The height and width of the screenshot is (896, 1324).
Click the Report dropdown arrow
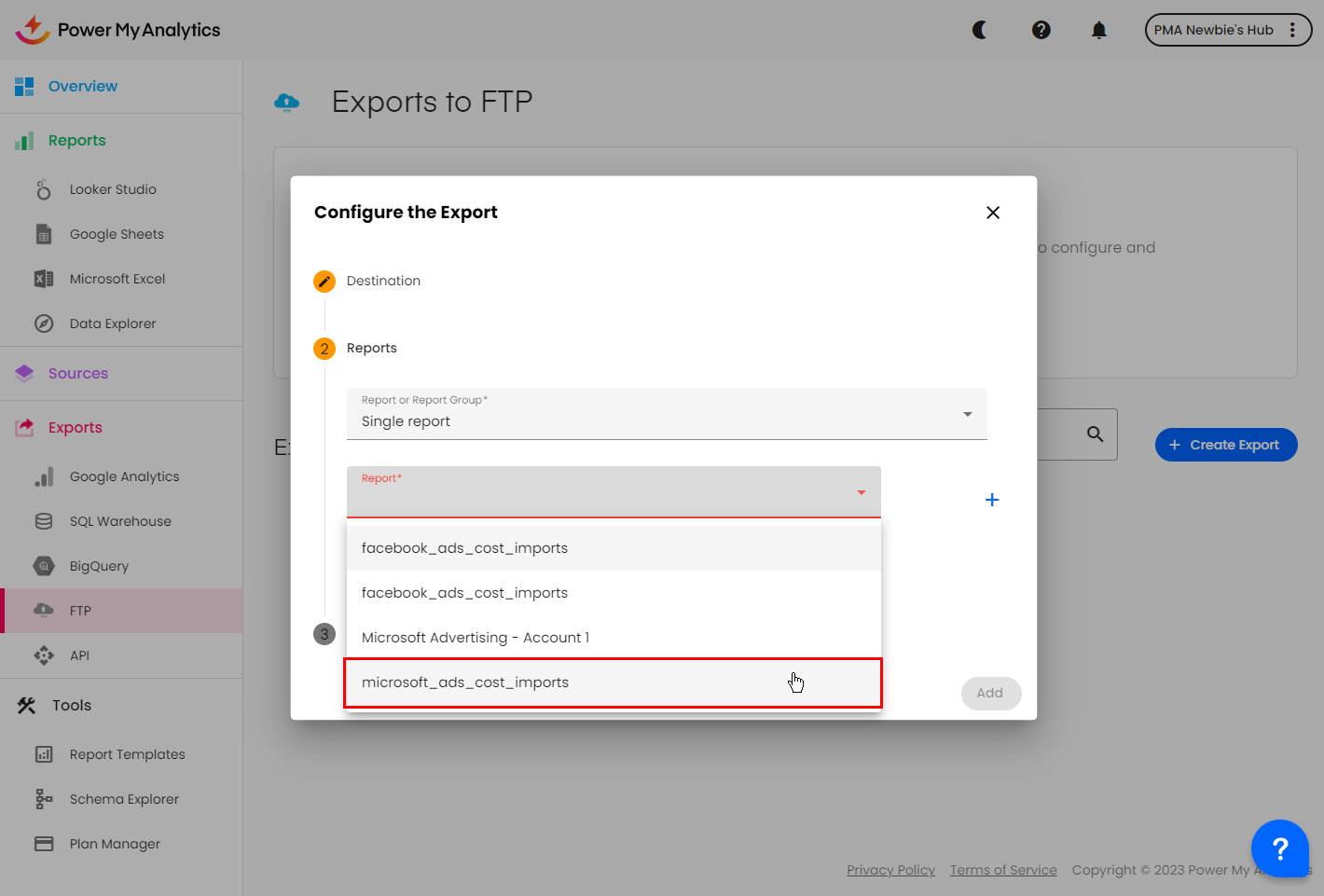coord(861,492)
